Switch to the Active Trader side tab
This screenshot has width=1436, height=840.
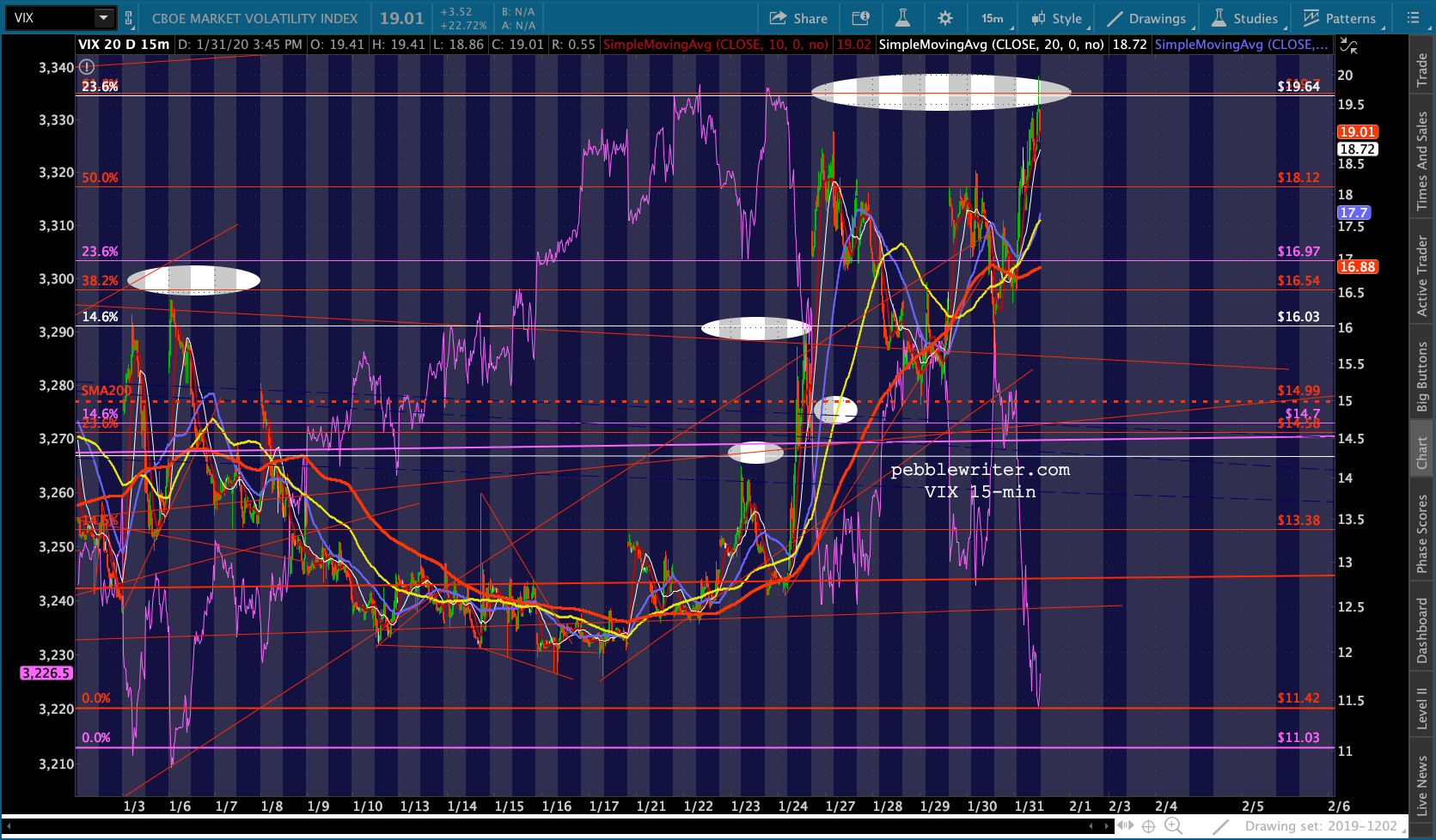click(1422, 275)
